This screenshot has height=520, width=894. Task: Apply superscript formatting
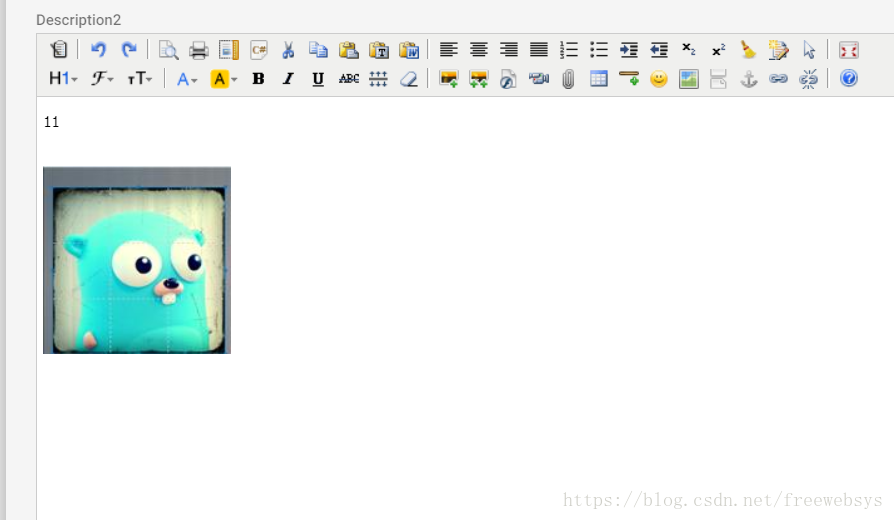pyautogui.click(x=719, y=50)
